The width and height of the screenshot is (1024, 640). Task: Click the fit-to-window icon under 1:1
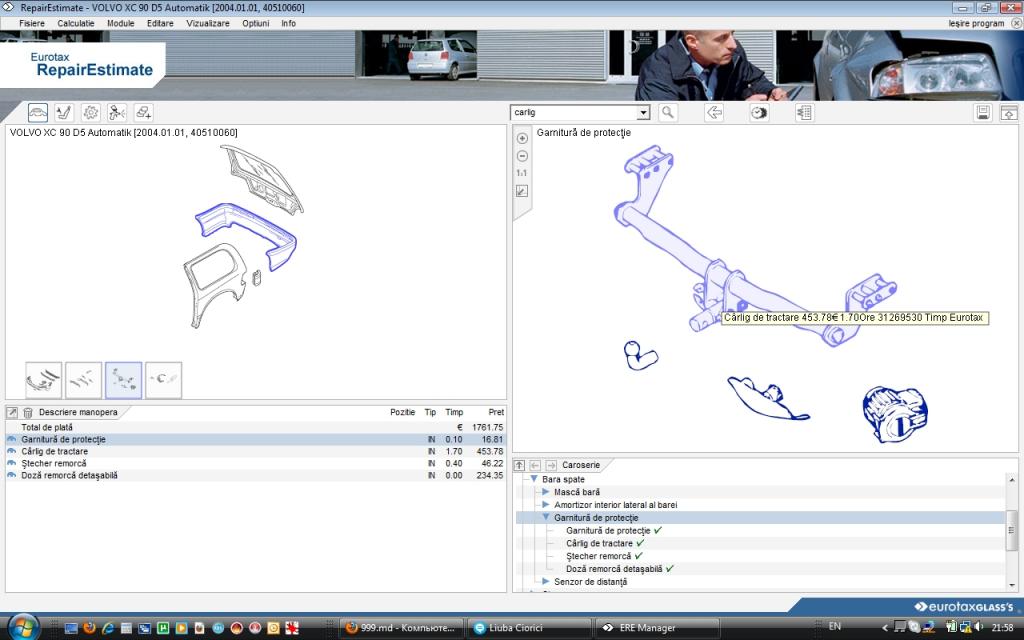522,191
